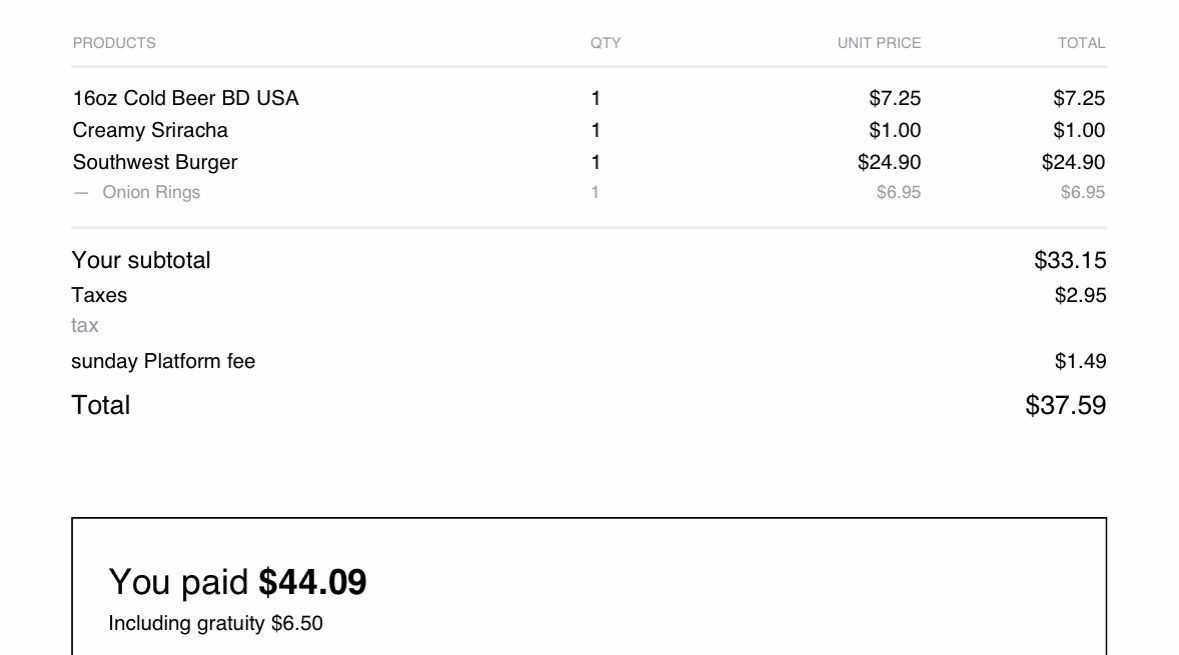Select the Including gratuity $6.50 line

click(215, 625)
